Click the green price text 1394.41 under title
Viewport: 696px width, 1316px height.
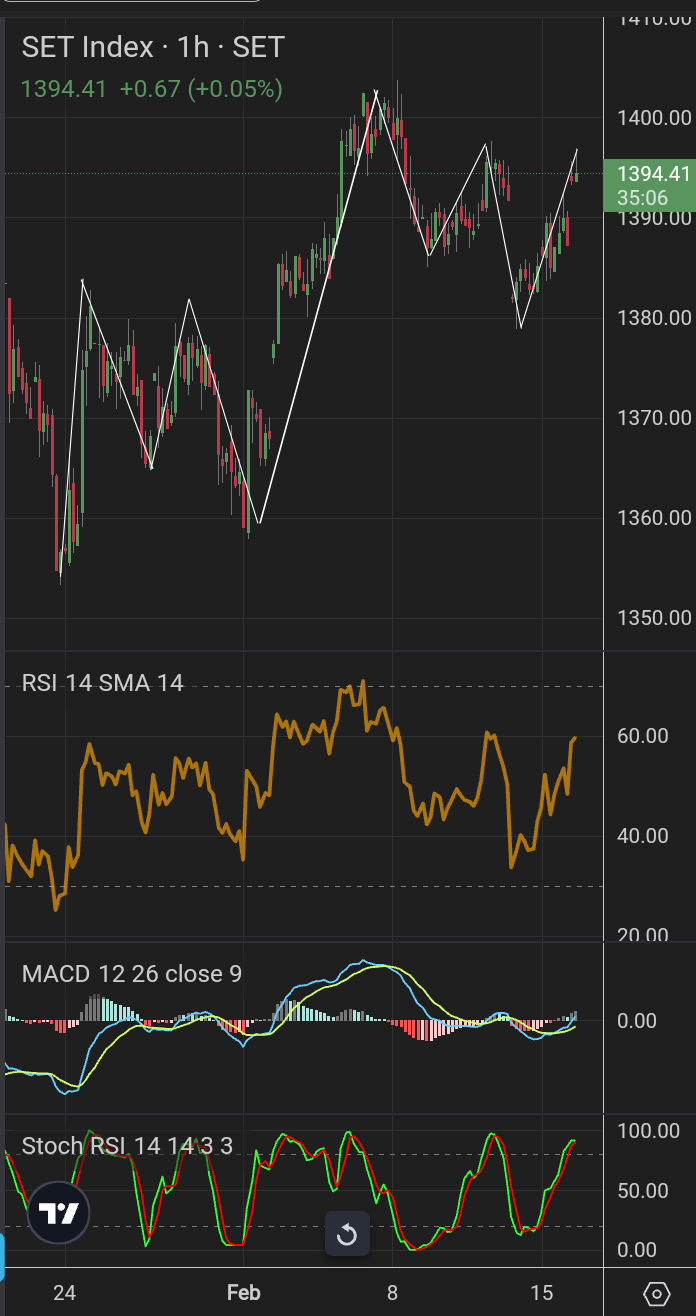tap(64, 89)
